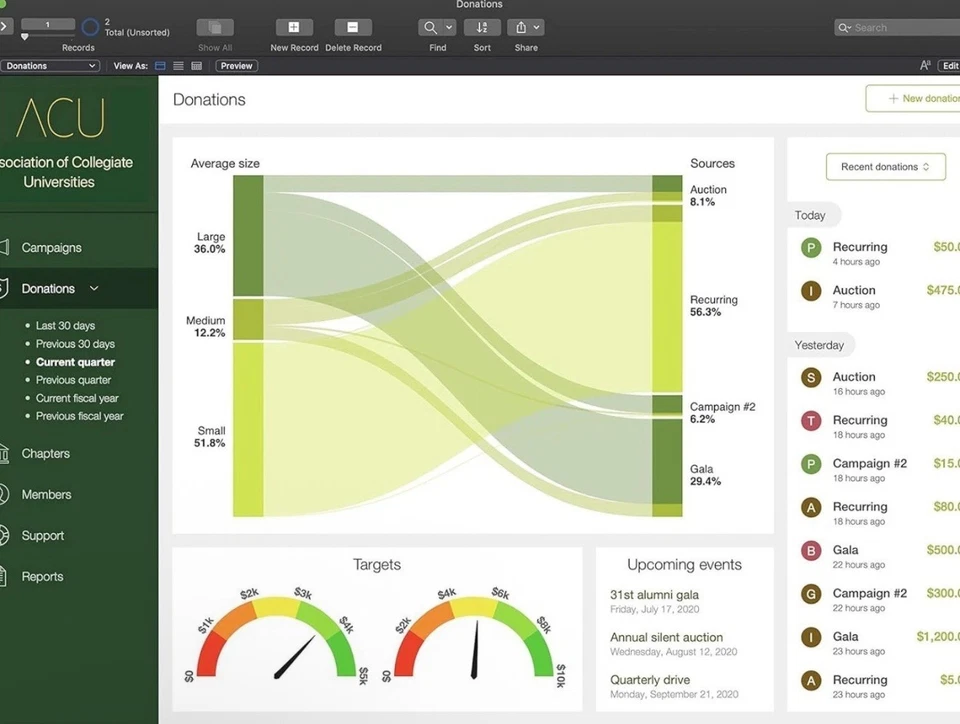Screen dimensions: 960x724
Task: Open Members in the sidebar
Action: point(46,494)
